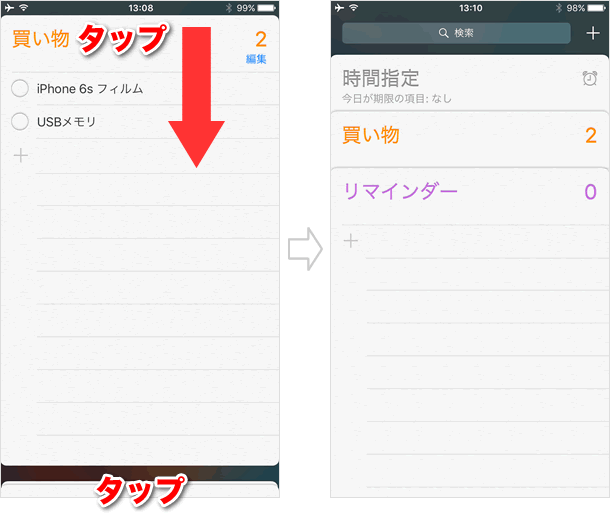Tap the search magnifier icon
This screenshot has width=610, height=513.
[x=443, y=33]
